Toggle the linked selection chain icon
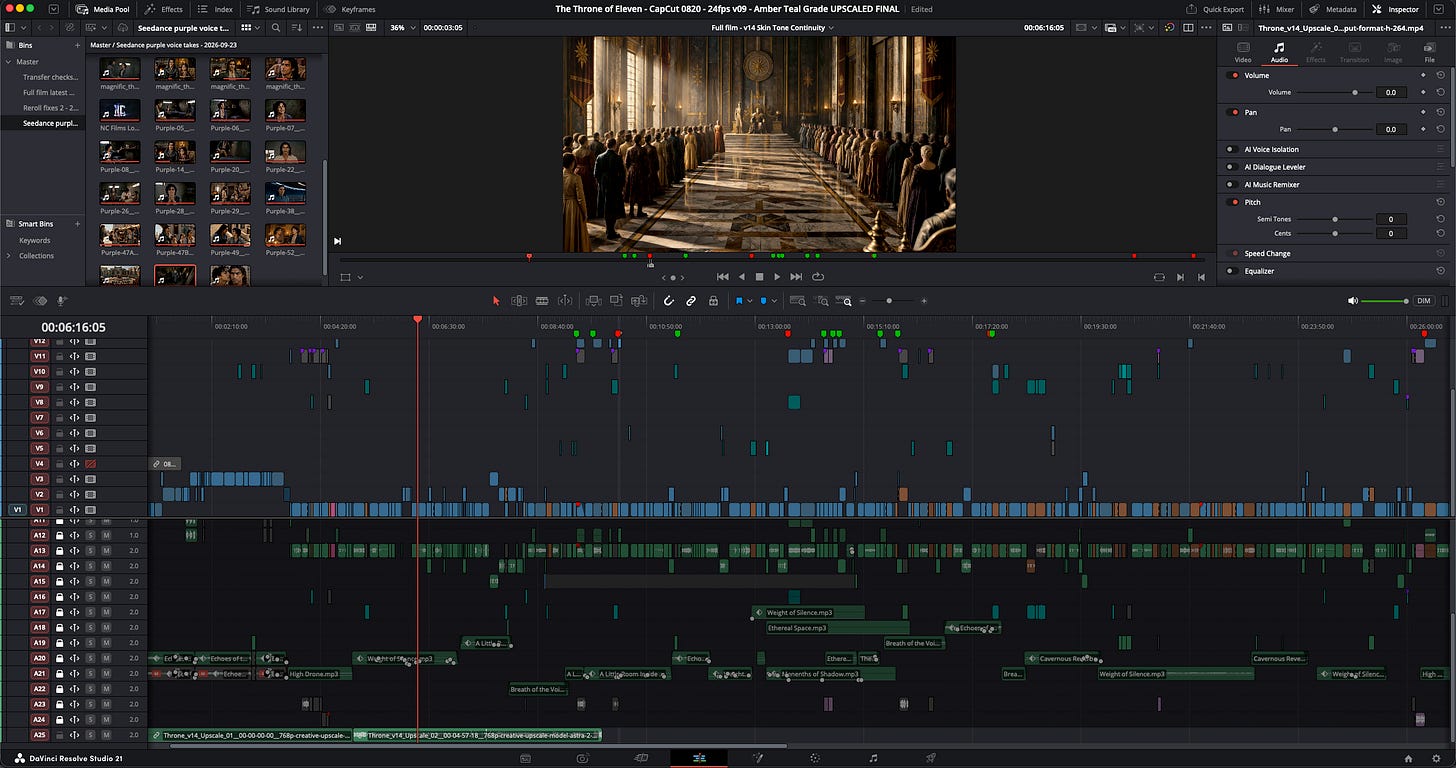Screen dimensions: 1456x768 pos(690,300)
